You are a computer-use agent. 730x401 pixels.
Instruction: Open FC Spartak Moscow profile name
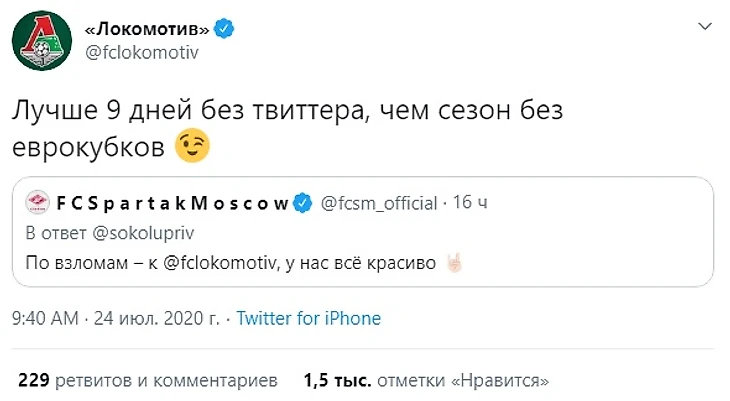click(172, 203)
